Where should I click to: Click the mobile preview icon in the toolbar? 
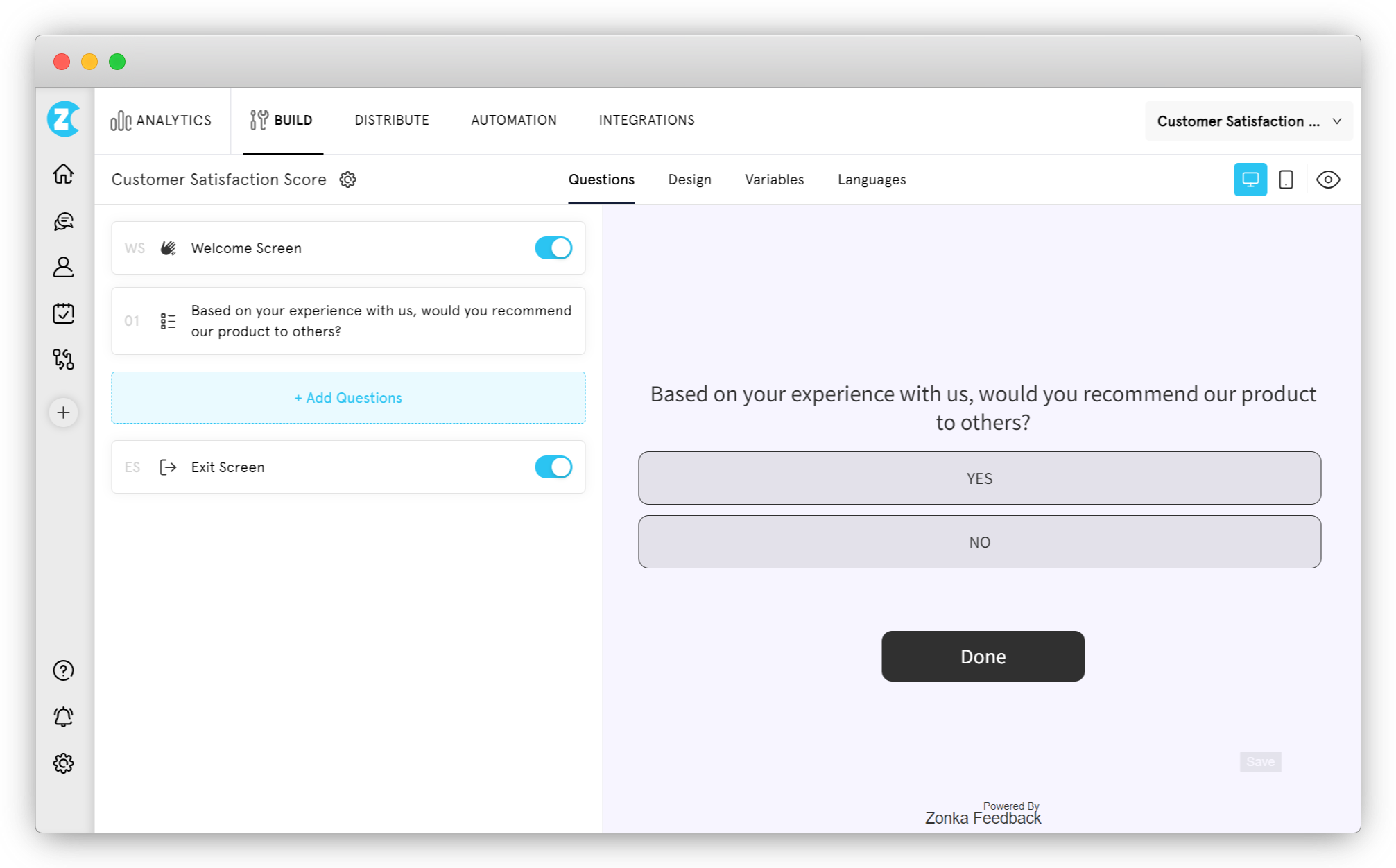(x=1285, y=179)
